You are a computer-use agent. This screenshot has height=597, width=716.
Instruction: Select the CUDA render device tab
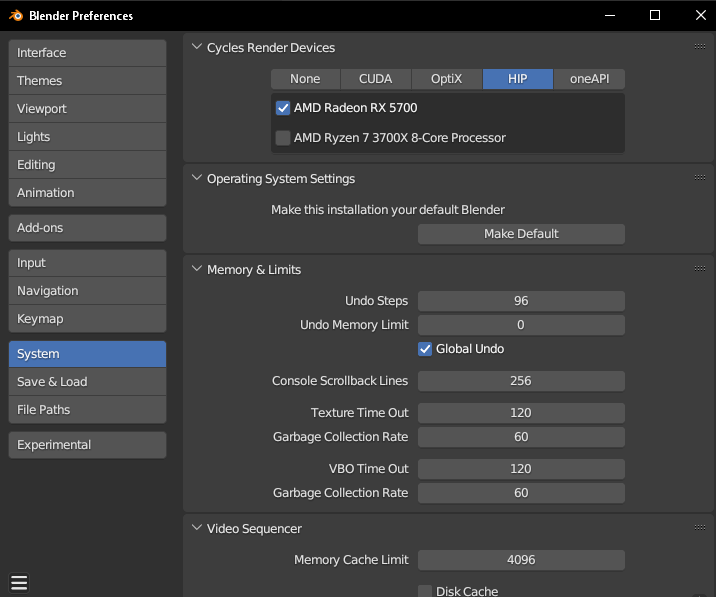click(x=376, y=79)
